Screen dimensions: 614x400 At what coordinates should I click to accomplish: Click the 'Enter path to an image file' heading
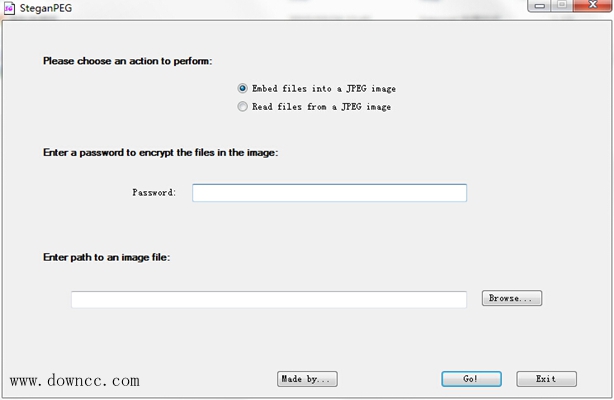pyautogui.click(x=107, y=257)
